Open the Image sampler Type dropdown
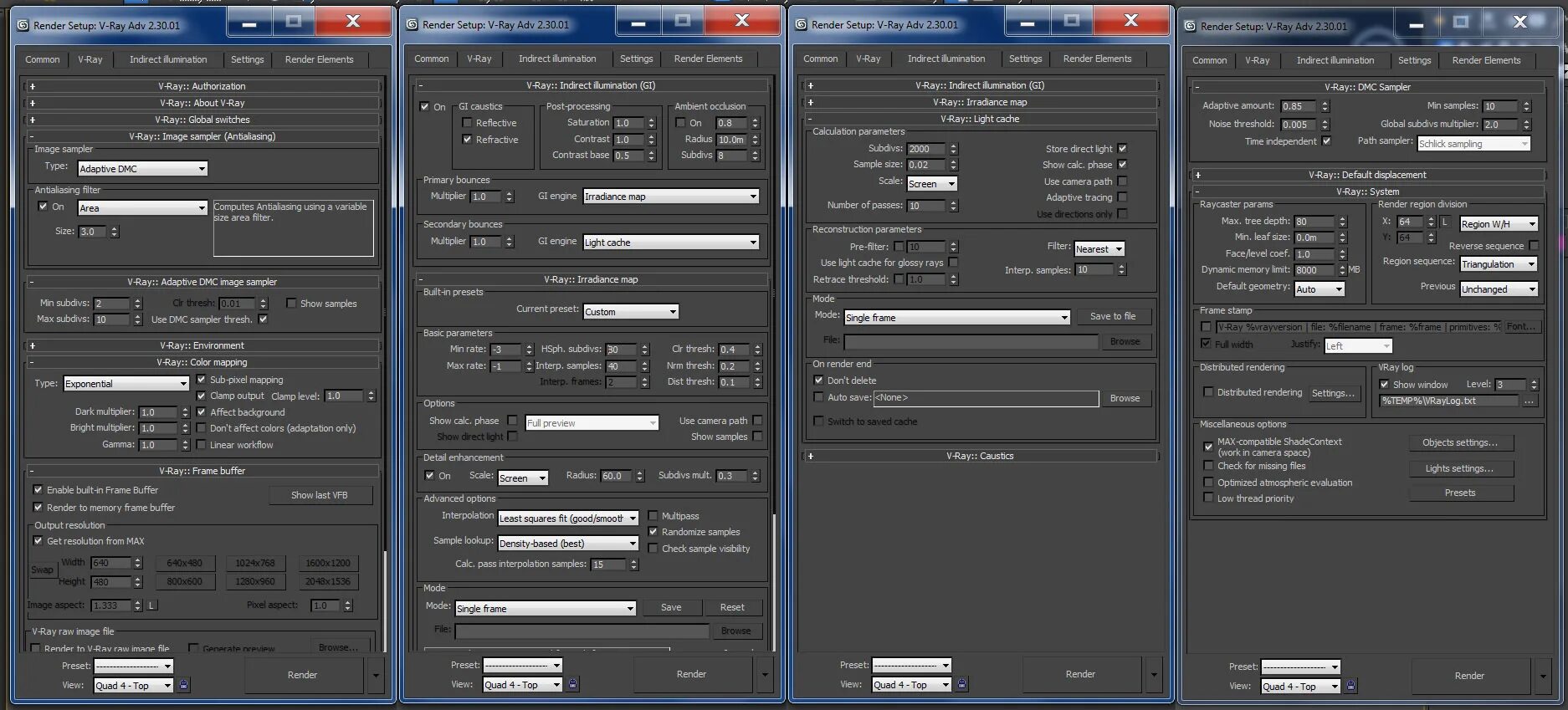Screen dimensions: 1568x710 pyautogui.click(x=142, y=168)
